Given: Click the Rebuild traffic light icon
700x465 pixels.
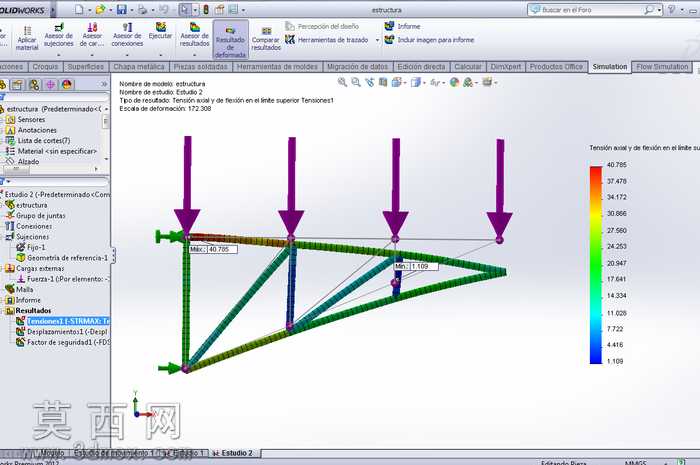Looking at the screenshot, I should tap(206, 9).
